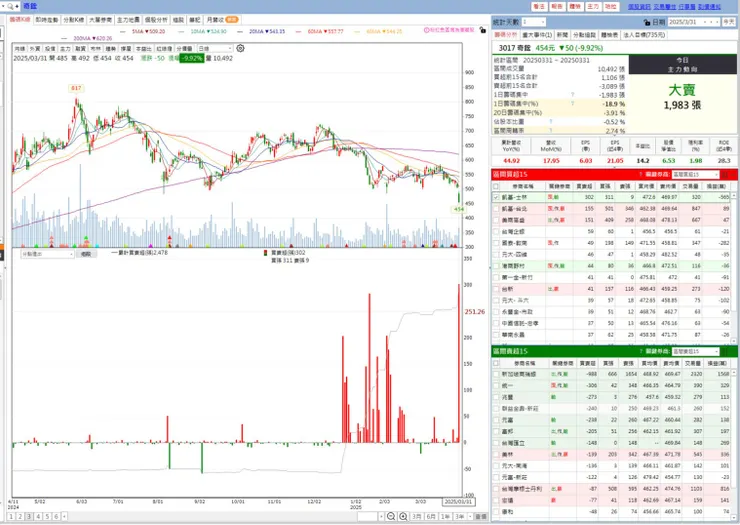Click the 新版 badge on 月營收 tab
The height and width of the screenshot is (525, 740).
[232, 19]
